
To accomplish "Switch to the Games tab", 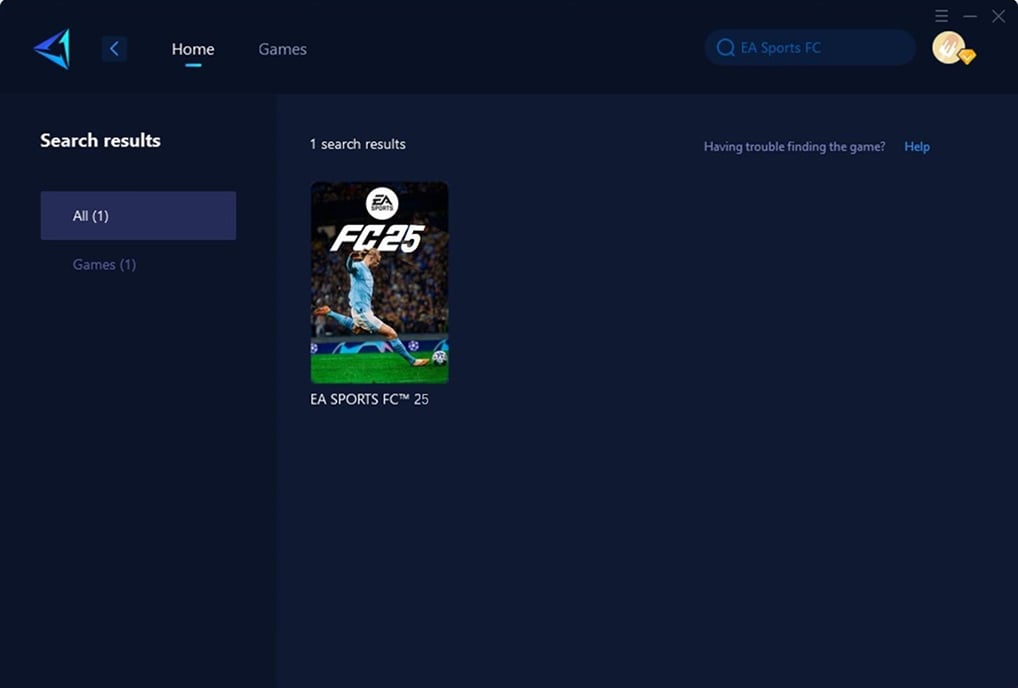I will click(282, 49).
